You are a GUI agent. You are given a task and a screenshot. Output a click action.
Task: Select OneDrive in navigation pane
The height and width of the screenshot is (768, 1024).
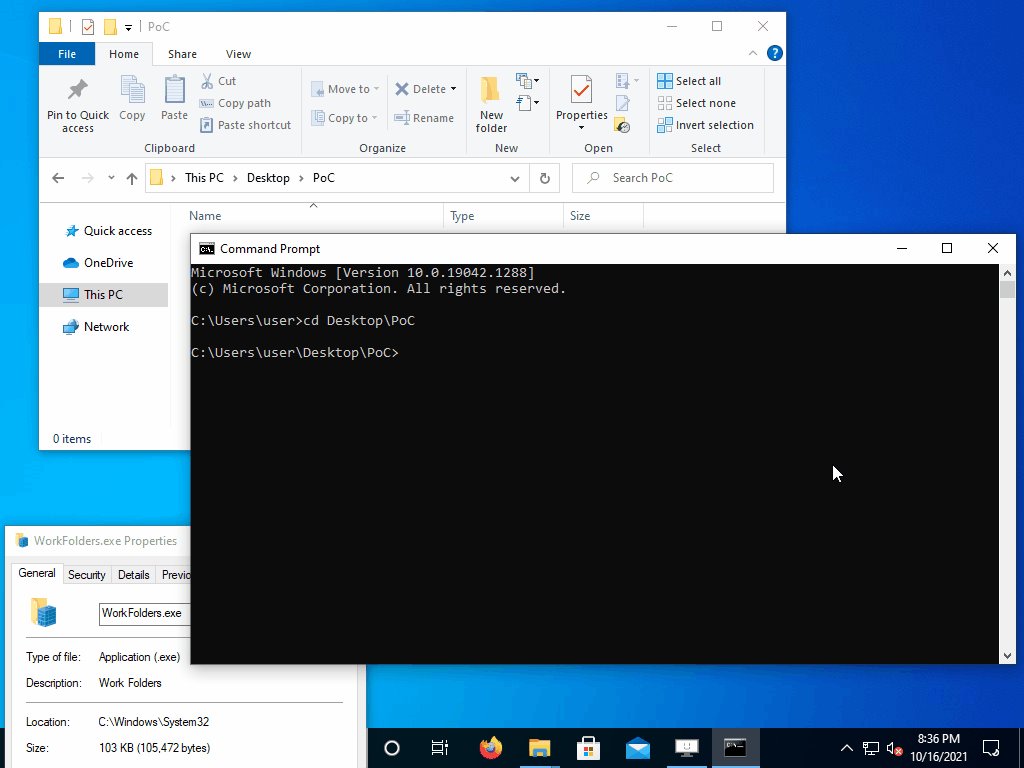click(x=98, y=263)
